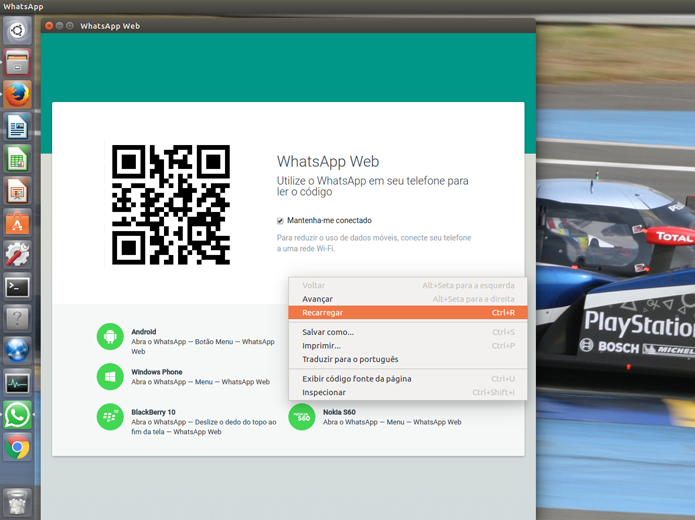695x520 pixels.
Task: Choose Traduzir para o português
Action: [408, 359]
